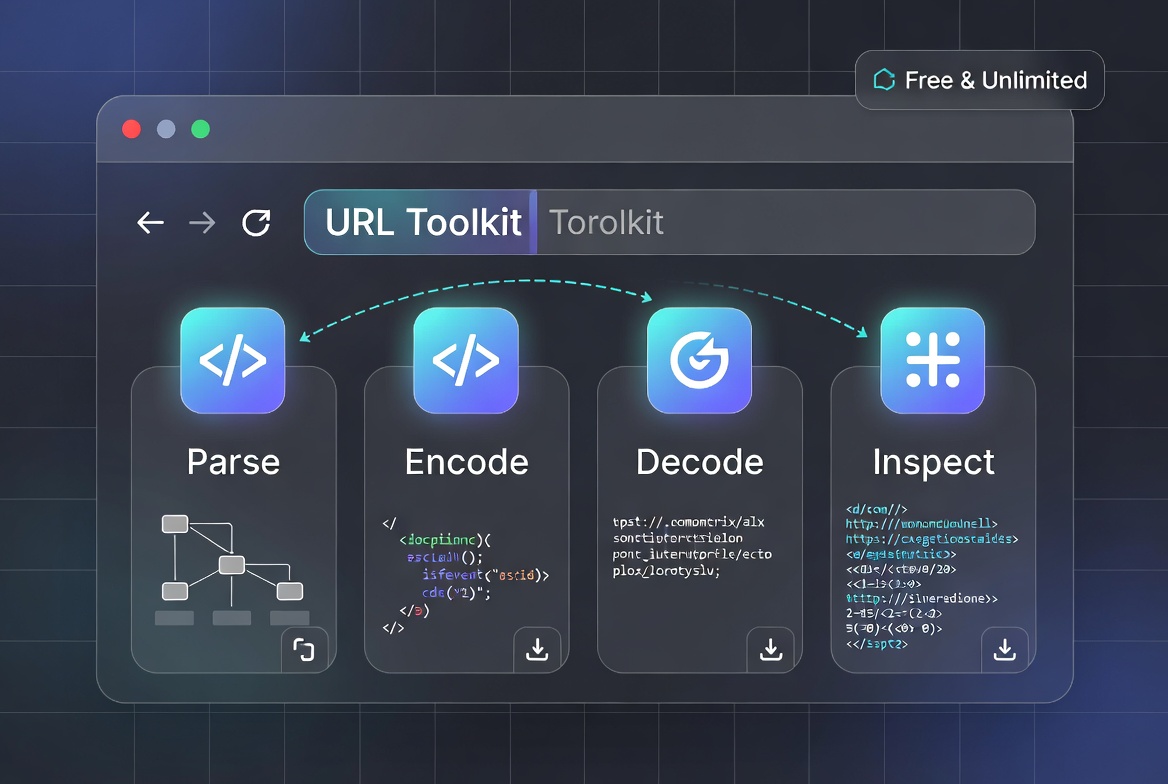The height and width of the screenshot is (784, 1168).
Task: Click the Torolkit address field text
Action: coord(606,222)
